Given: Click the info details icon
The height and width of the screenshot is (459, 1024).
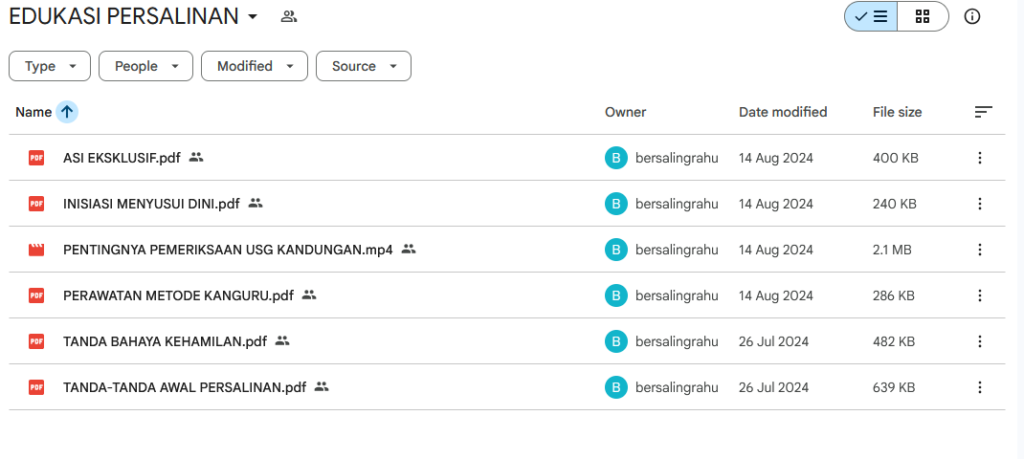Looking at the screenshot, I should tap(972, 17).
